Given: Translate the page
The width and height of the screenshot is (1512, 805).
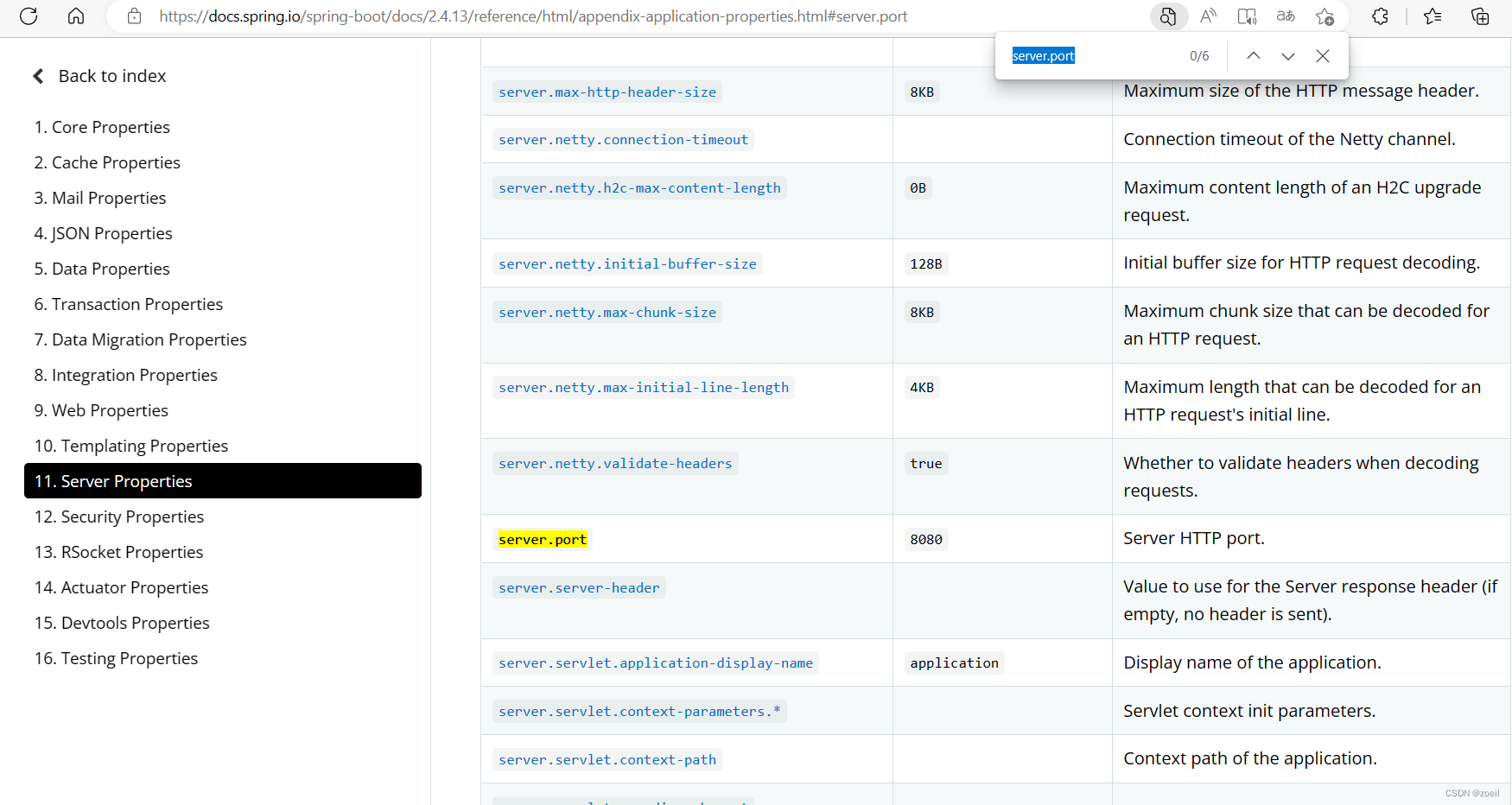Looking at the screenshot, I should tap(1285, 16).
